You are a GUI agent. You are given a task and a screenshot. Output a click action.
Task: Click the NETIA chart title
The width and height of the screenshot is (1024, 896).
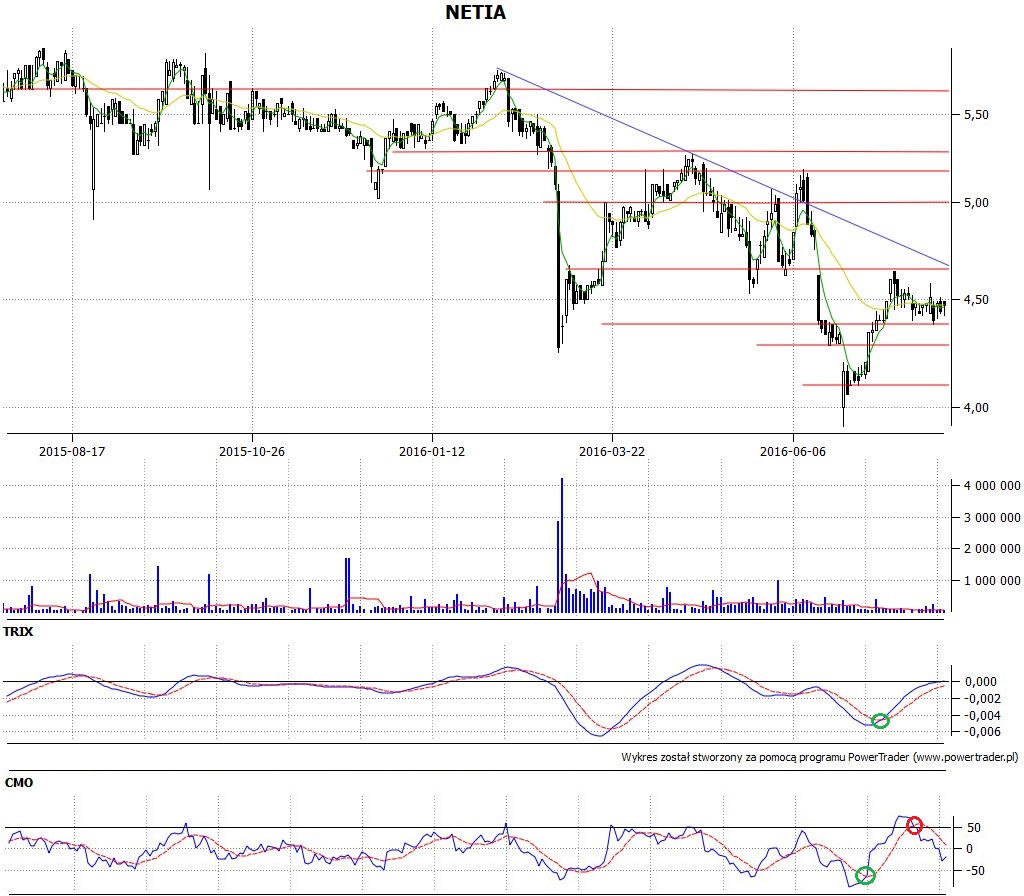(x=475, y=12)
